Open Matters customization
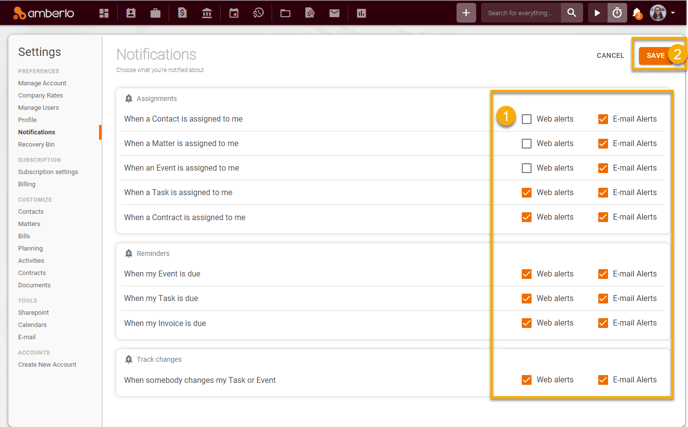 point(29,224)
